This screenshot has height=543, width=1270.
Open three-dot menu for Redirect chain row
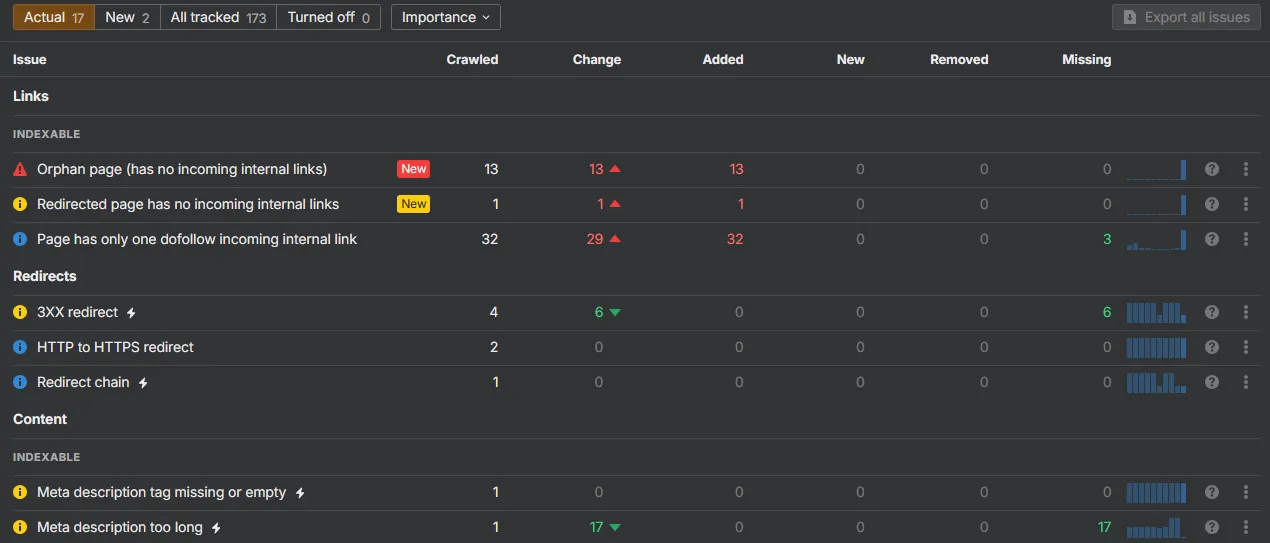point(1246,382)
